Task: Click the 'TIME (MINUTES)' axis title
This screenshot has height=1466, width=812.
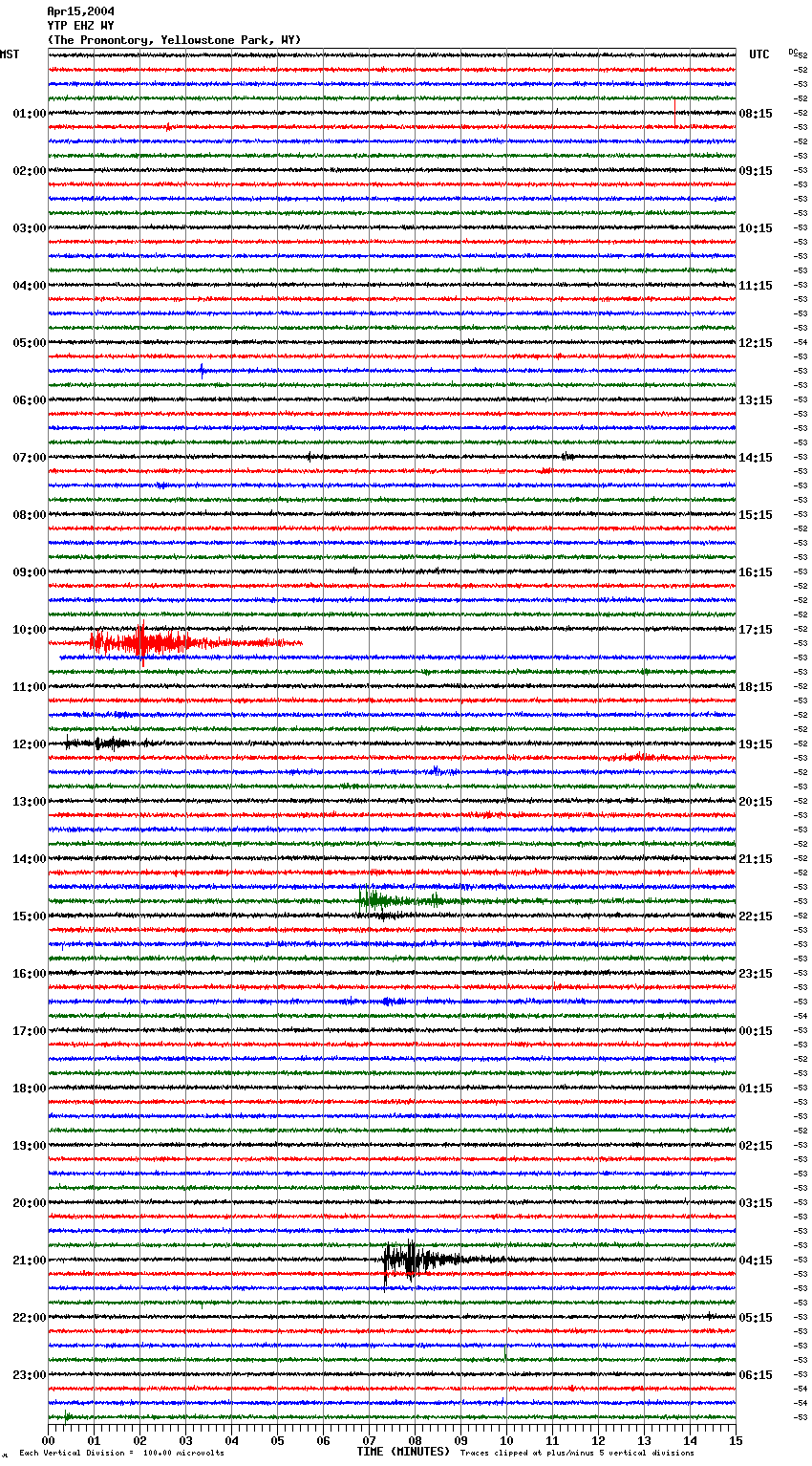Action: [403, 1452]
